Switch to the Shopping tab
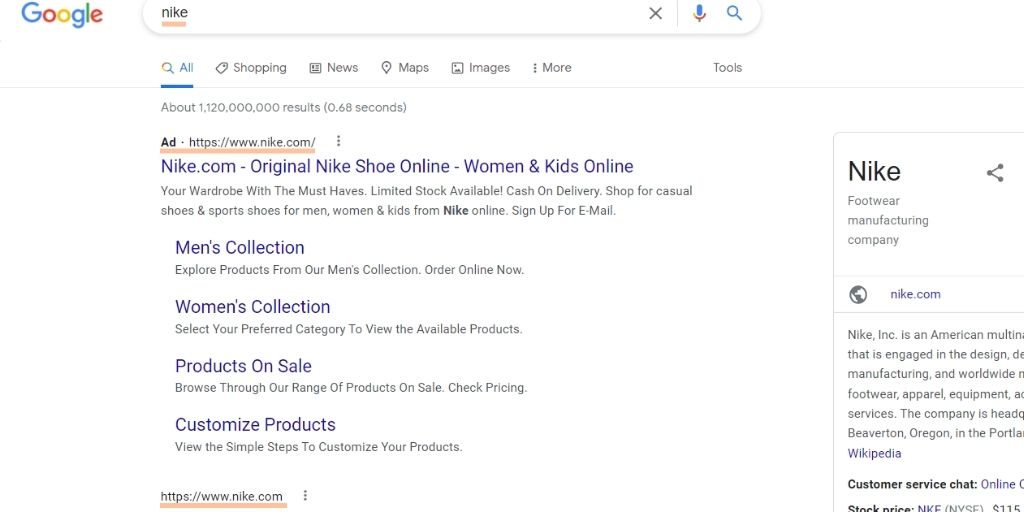The height and width of the screenshot is (512, 1024). tap(251, 68)
